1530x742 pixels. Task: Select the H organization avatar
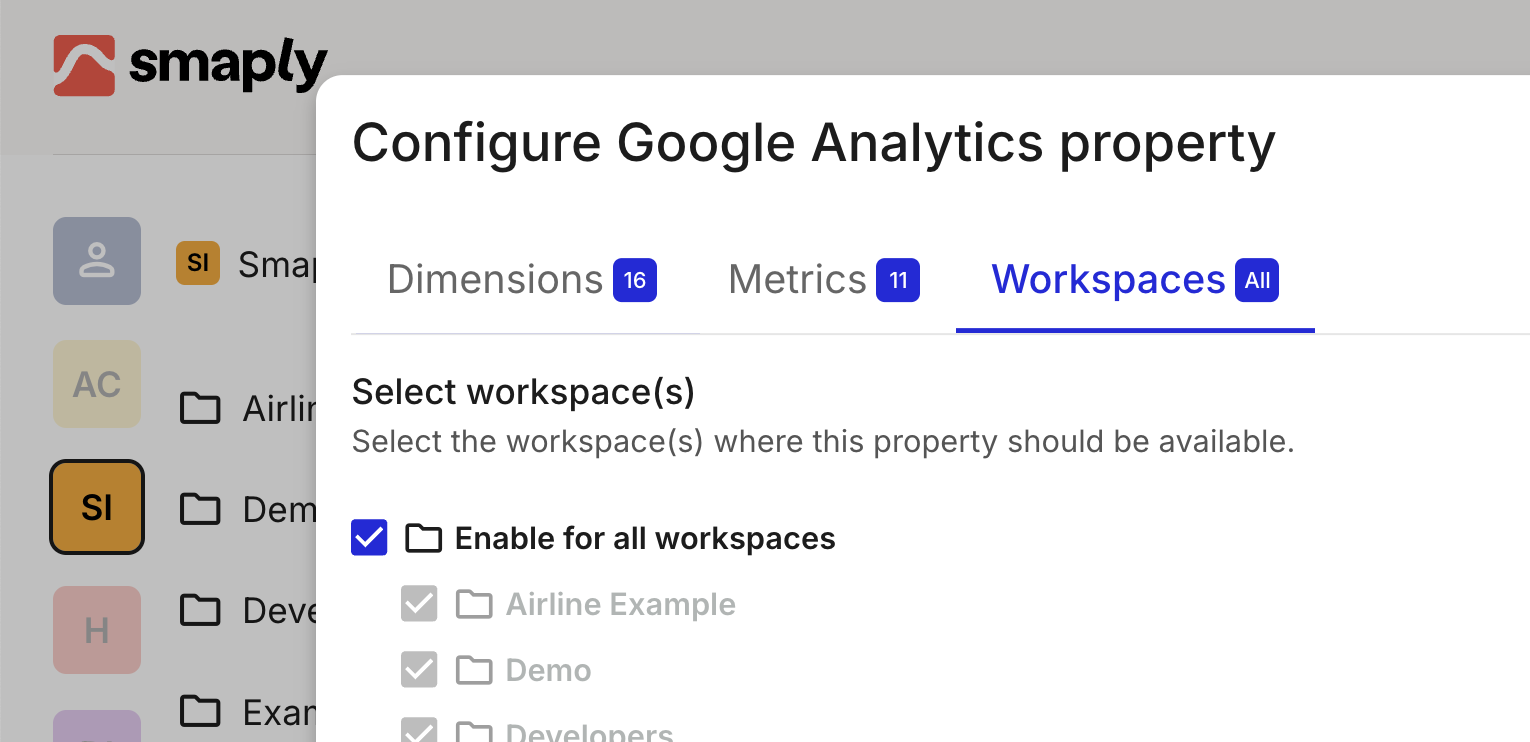(97, 630)
